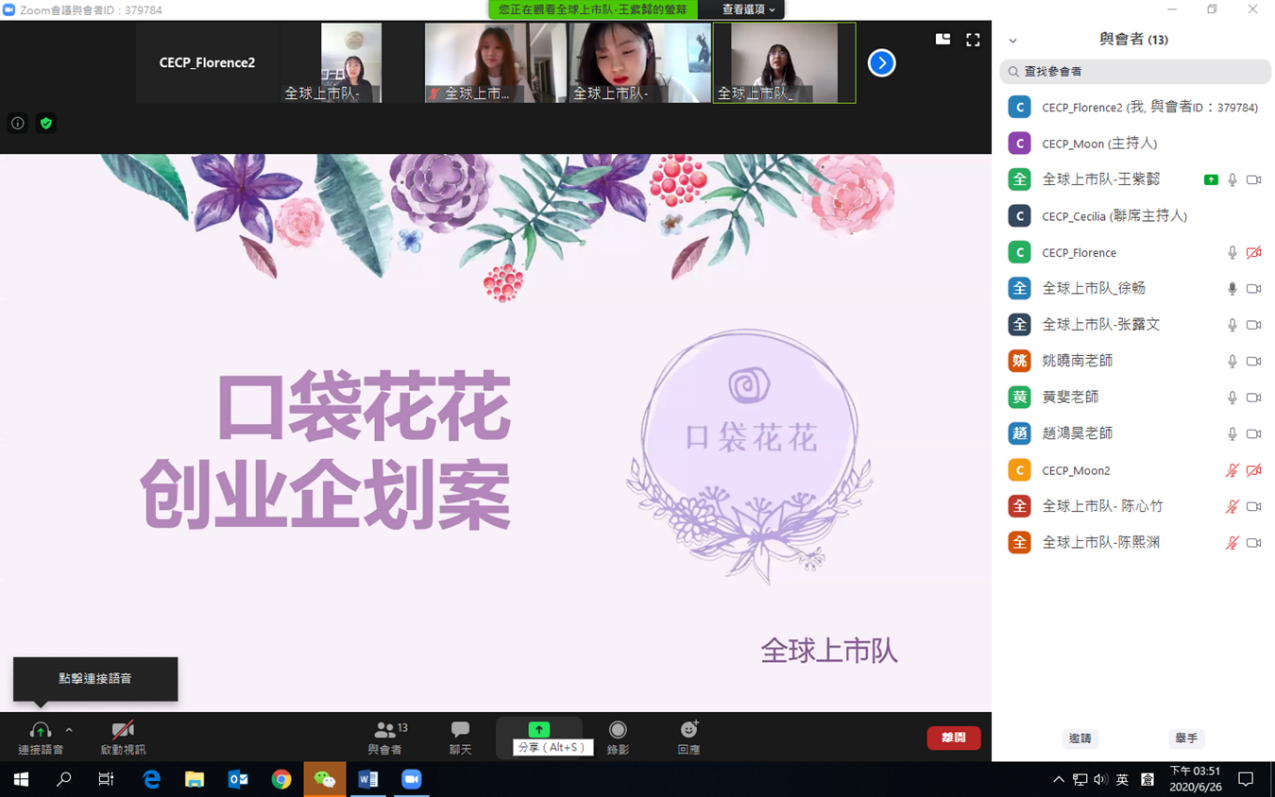Click the 查找參會者 search field

click(x=1135, y=72)
